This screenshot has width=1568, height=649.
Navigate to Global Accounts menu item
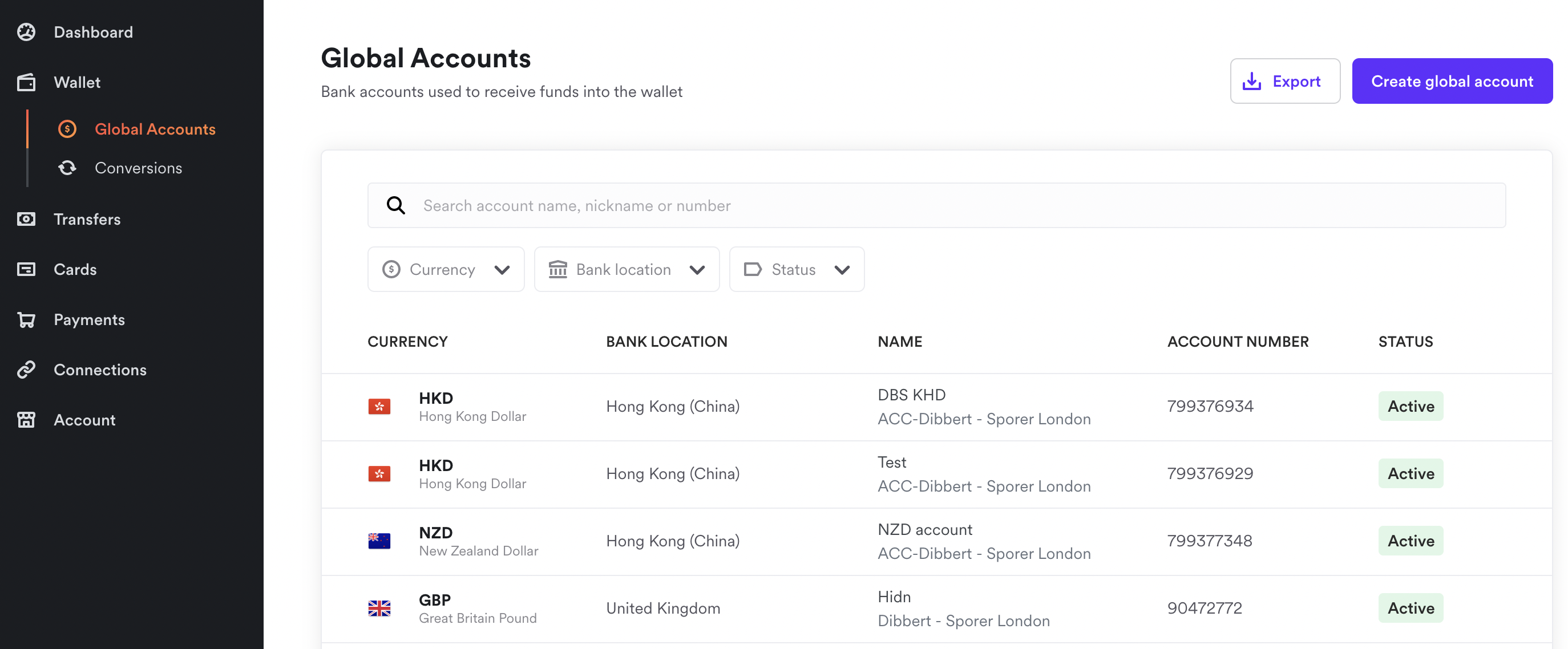click(155, 129)
